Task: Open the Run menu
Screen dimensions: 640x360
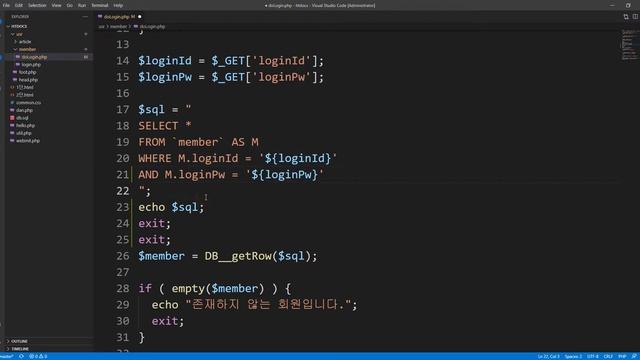Action: pos(82,5)
